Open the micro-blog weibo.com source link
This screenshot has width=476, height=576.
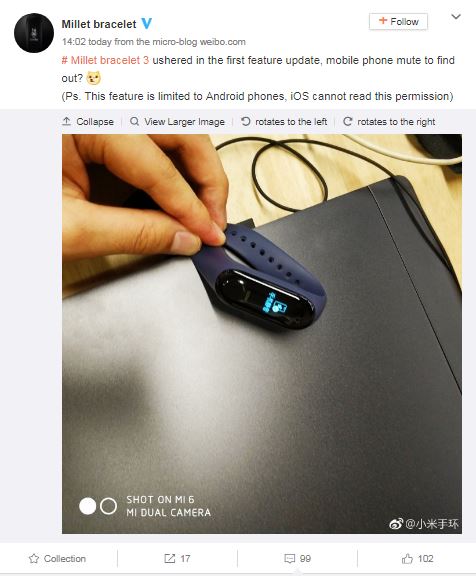point(199,42)
